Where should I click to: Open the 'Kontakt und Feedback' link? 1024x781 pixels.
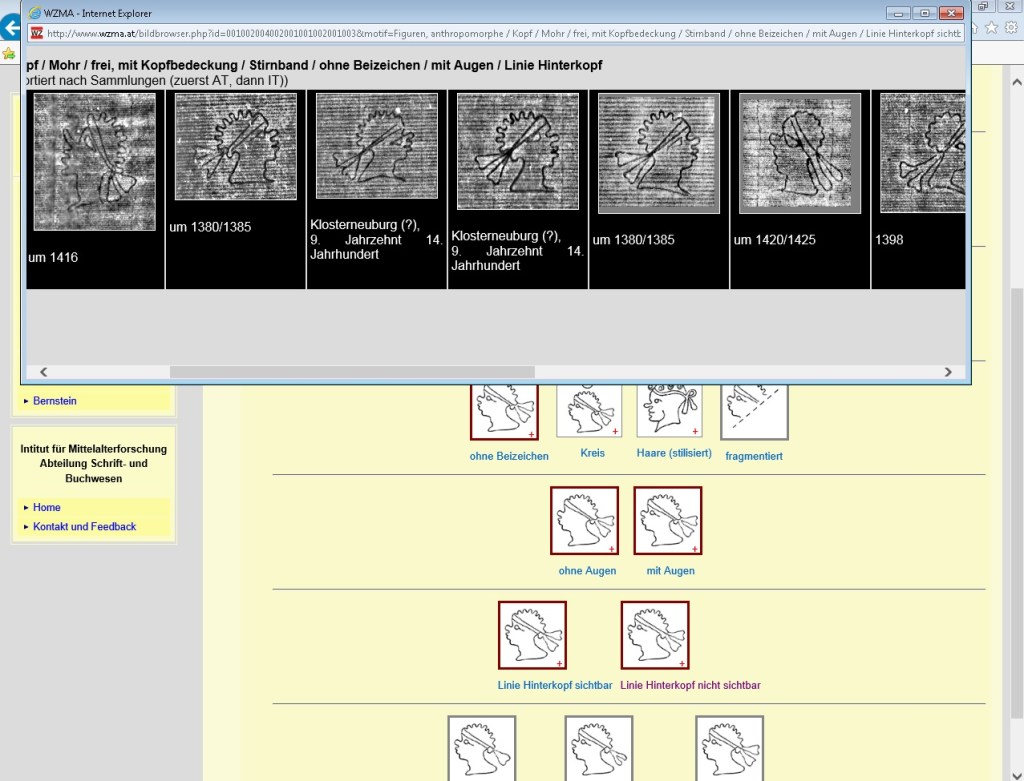84,526
